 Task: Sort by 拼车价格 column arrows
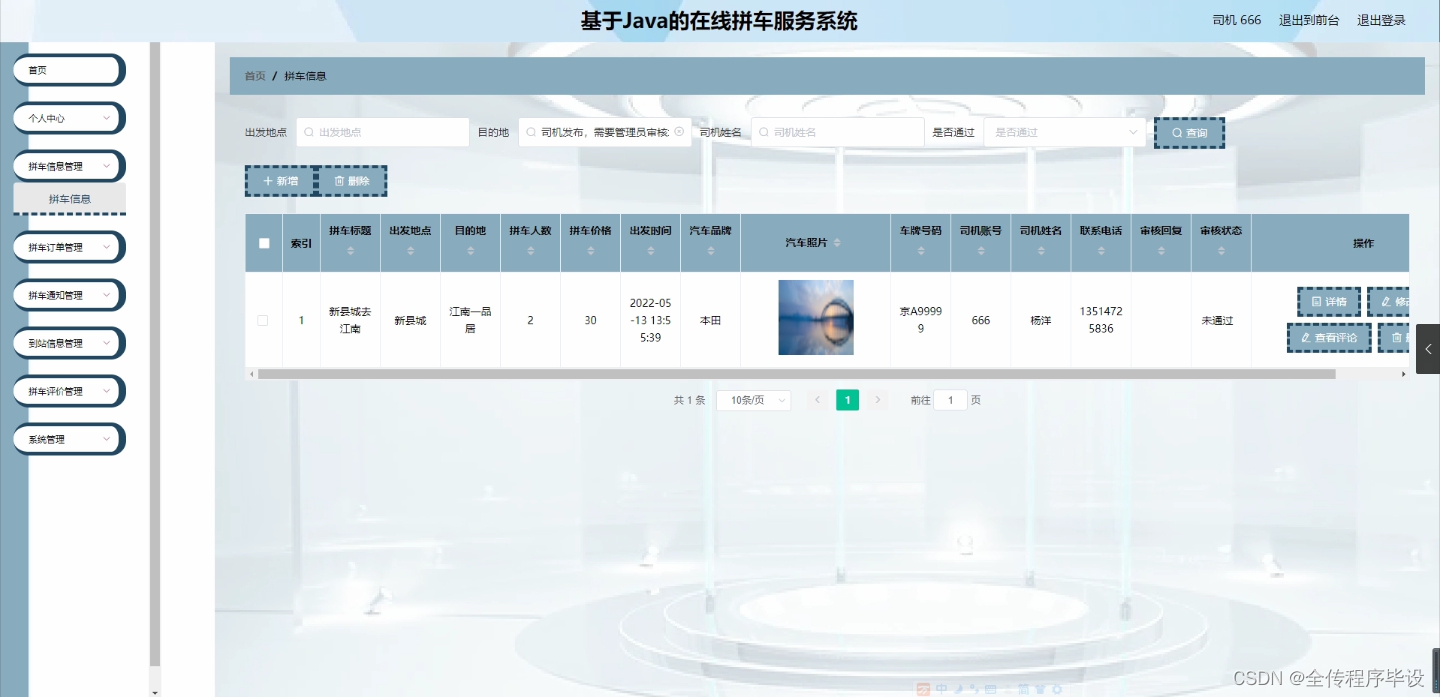pyautogui.click(x=590, y=251)
